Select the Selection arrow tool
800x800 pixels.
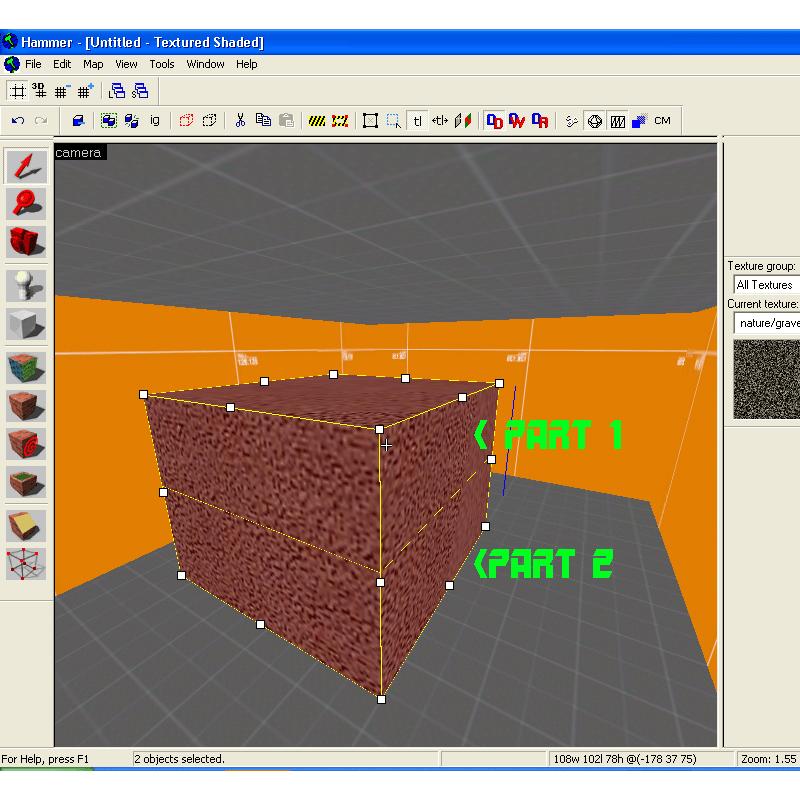[26, 167]
